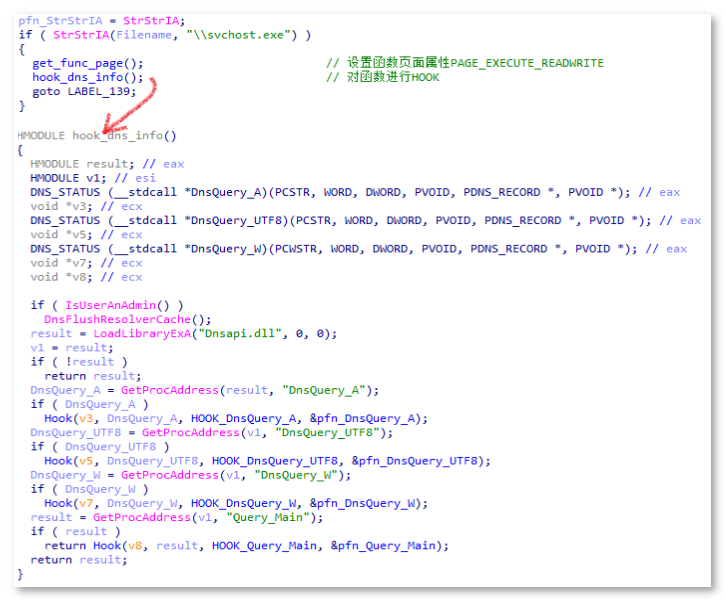The width and height of the screenshot is (725, 601).
Task: Click the IsUserAnAdmin() call
Action: tap(117, 305)
